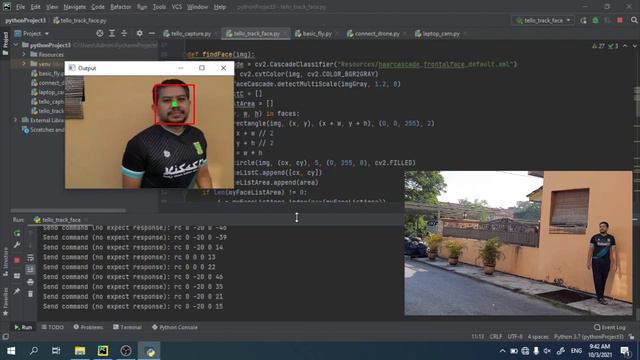The width and height of the screenshot is (640, 360).
Task: Open the Edit menu
Action: pos(36,7)
